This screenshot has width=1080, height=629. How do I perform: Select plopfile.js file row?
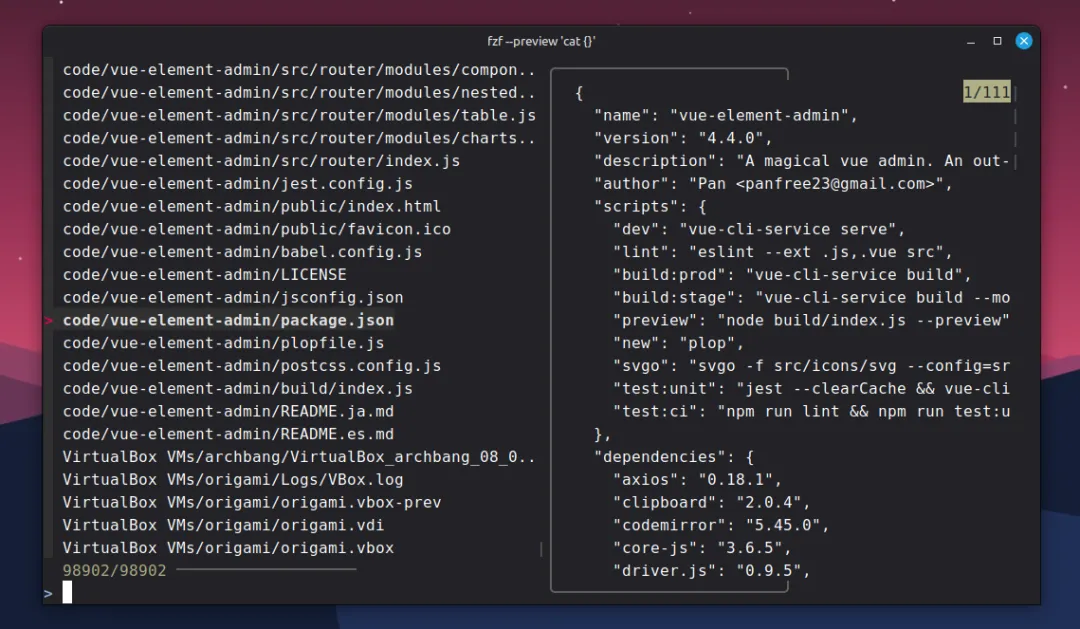[223, 342]
